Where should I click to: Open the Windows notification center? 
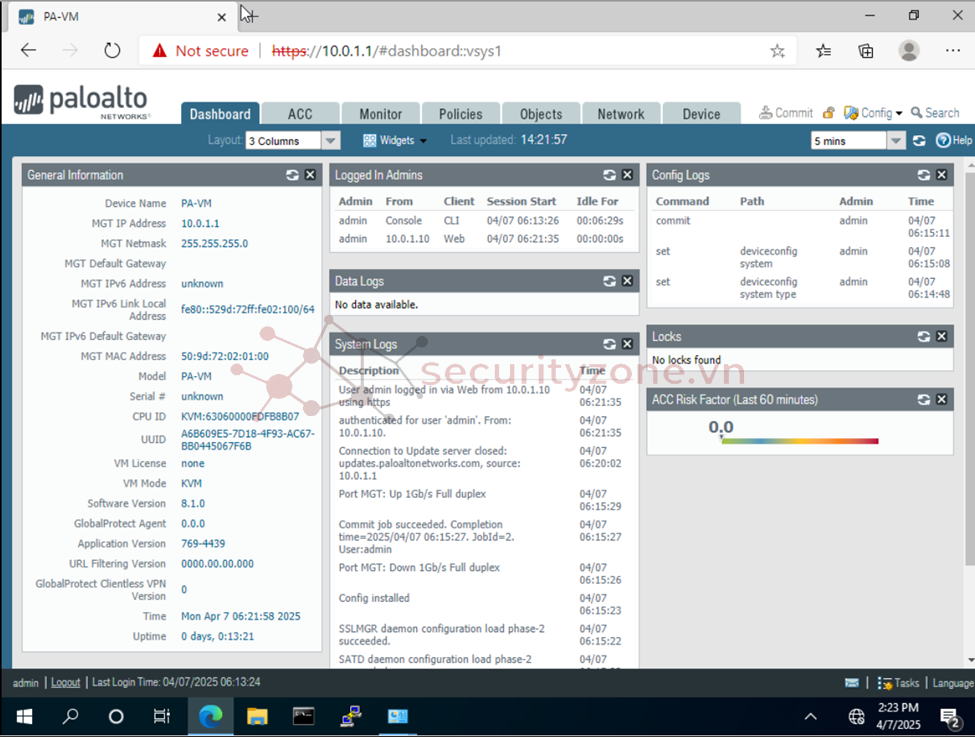(950, 718)
